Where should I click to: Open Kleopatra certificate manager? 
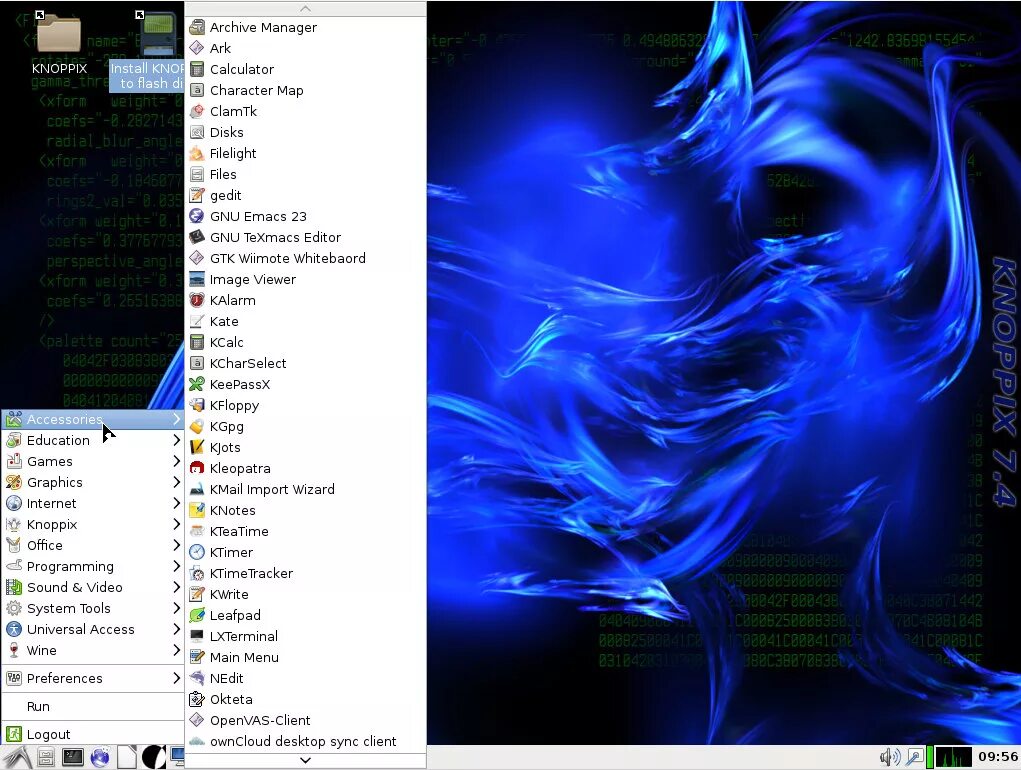[305, 468]
